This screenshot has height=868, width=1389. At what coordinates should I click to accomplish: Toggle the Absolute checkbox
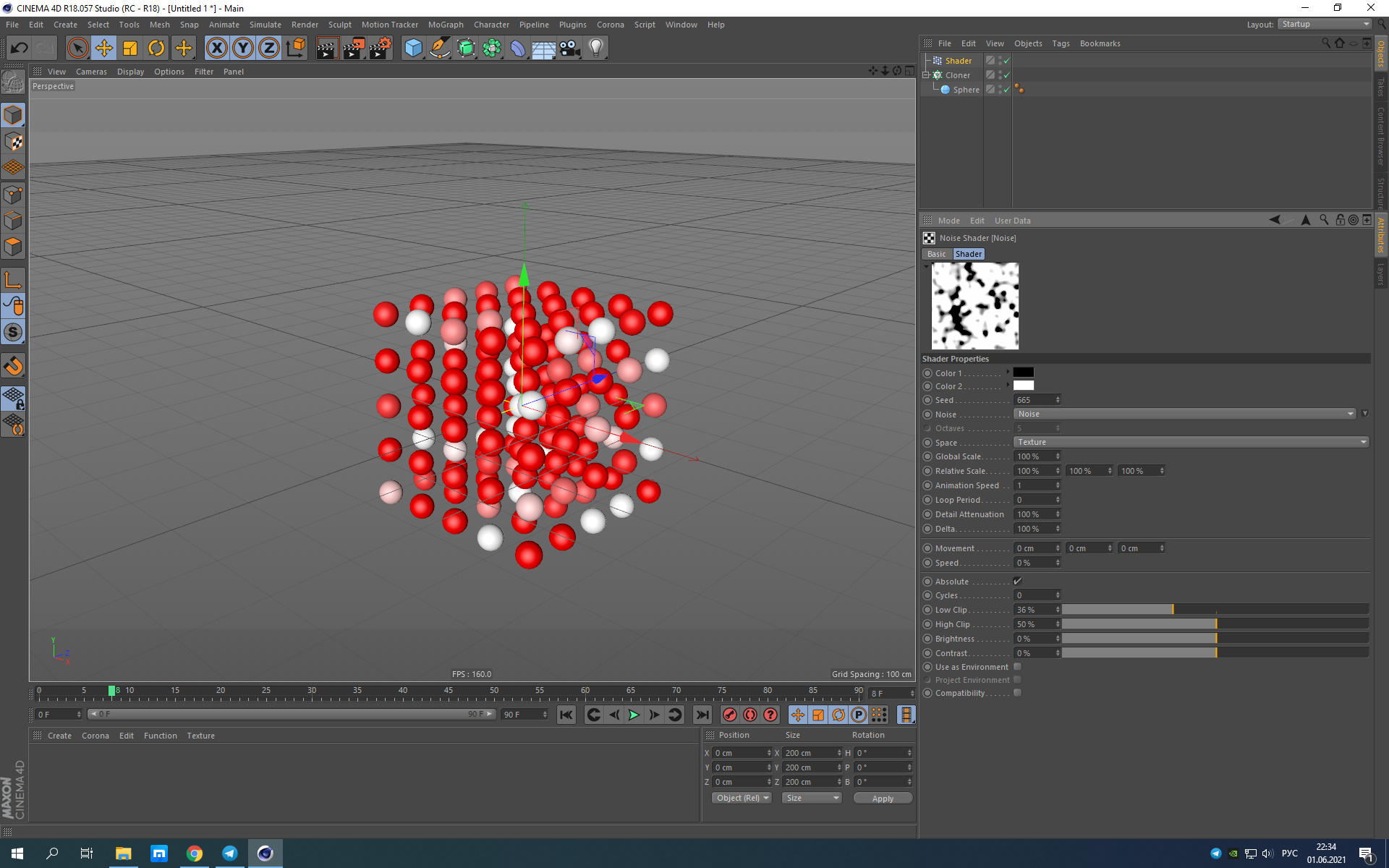coord(1017,581)
